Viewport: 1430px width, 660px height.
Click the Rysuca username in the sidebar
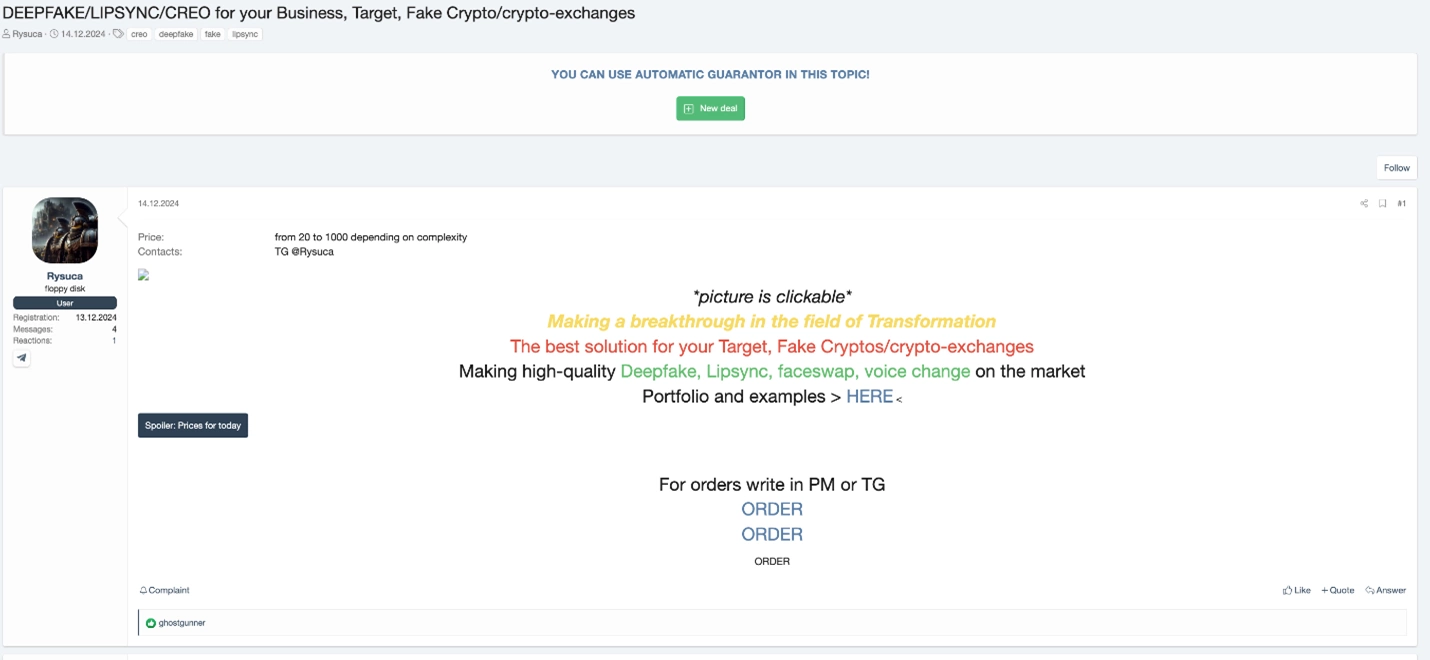tap(65, 276)
